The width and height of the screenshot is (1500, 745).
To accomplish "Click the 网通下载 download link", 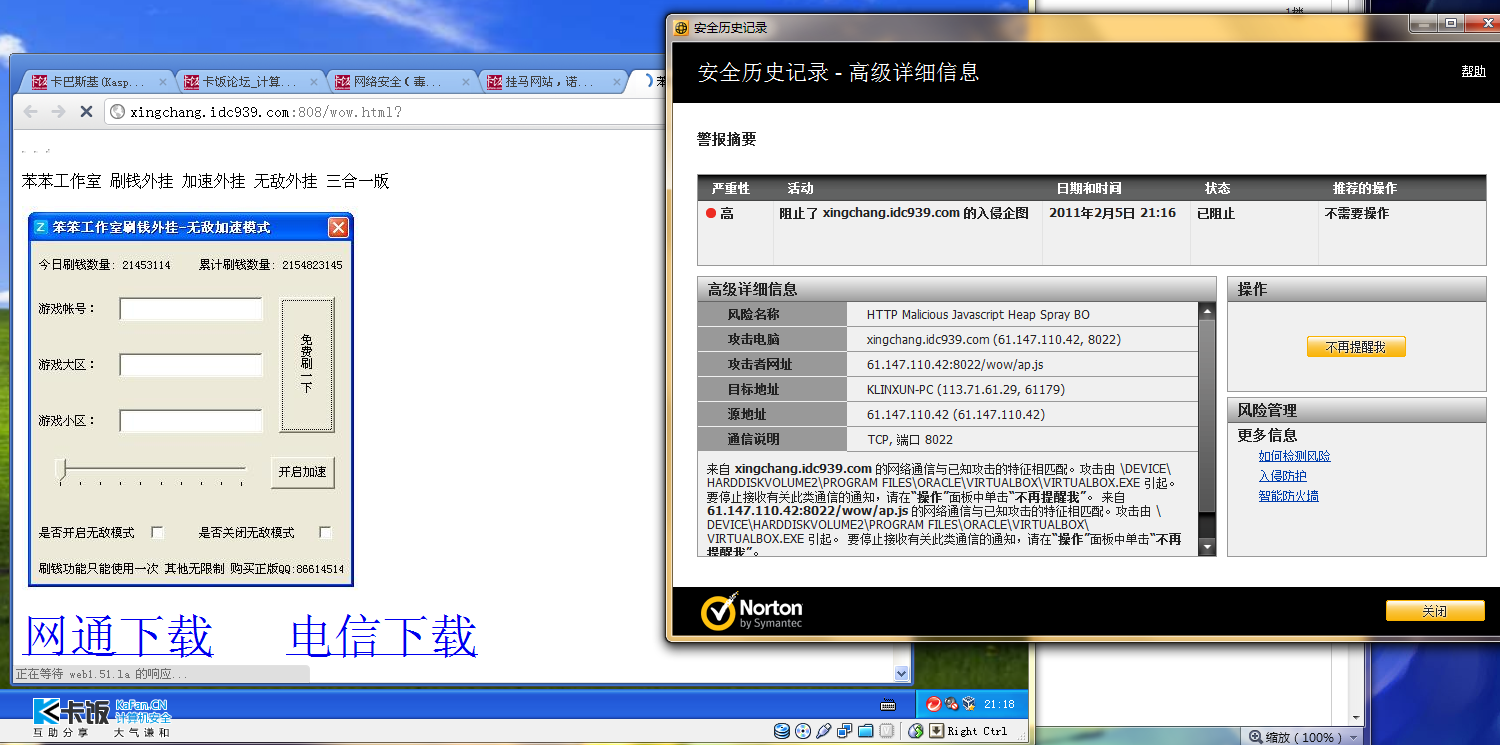I will click(x=118, y=636).
